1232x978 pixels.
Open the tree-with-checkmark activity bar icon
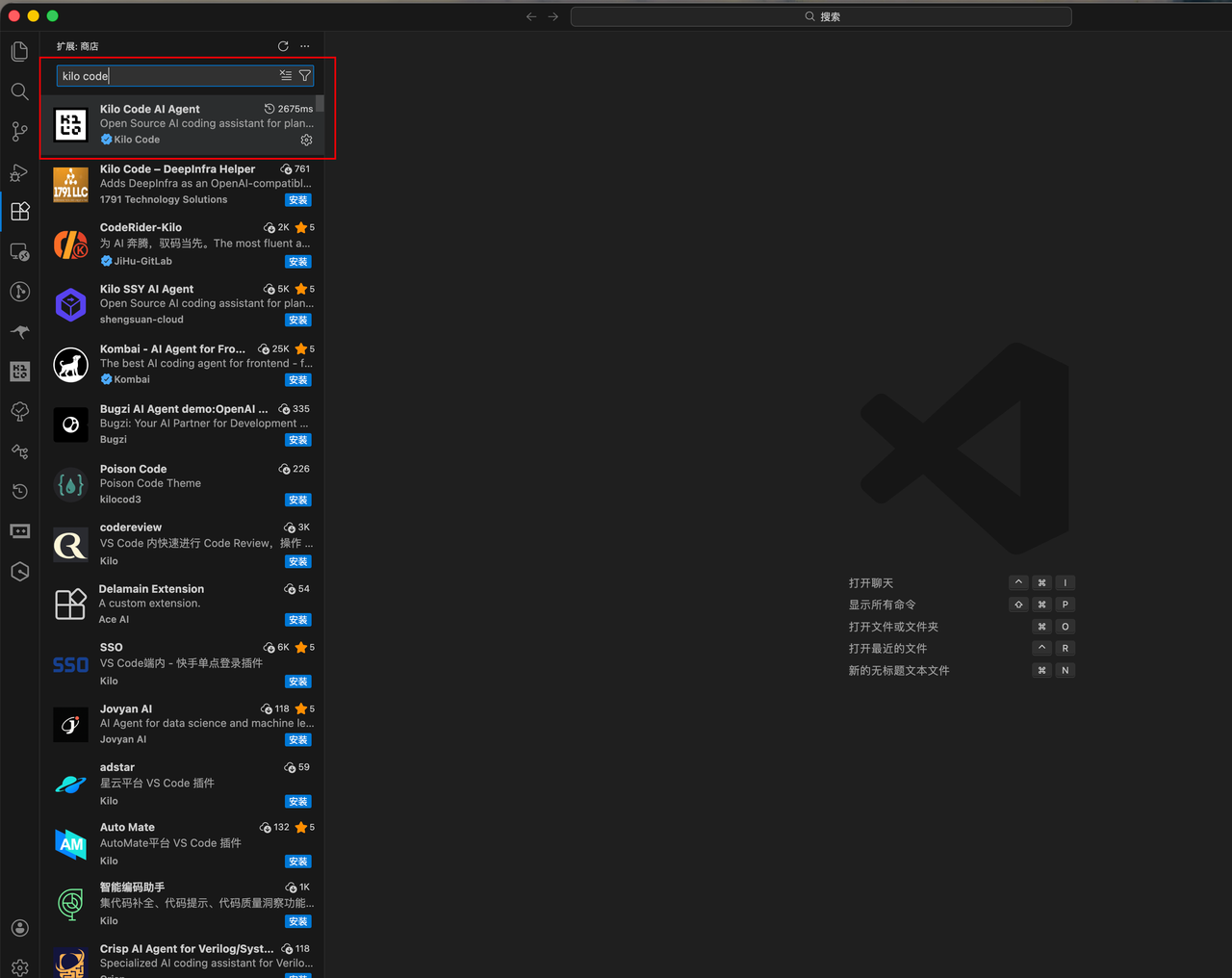click(x=19, y=412)
